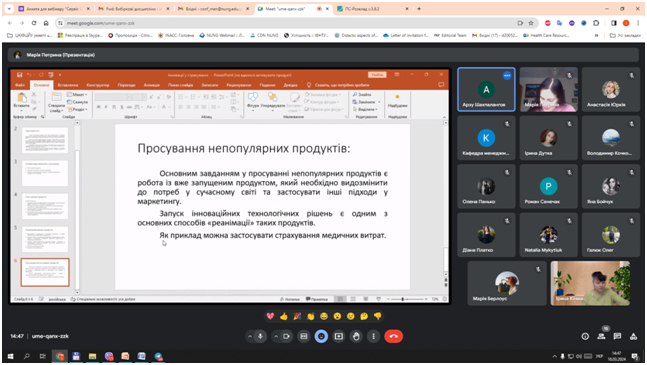
Task: Open Chrome tab search dropdown arrow
Action: pos(9,9)
